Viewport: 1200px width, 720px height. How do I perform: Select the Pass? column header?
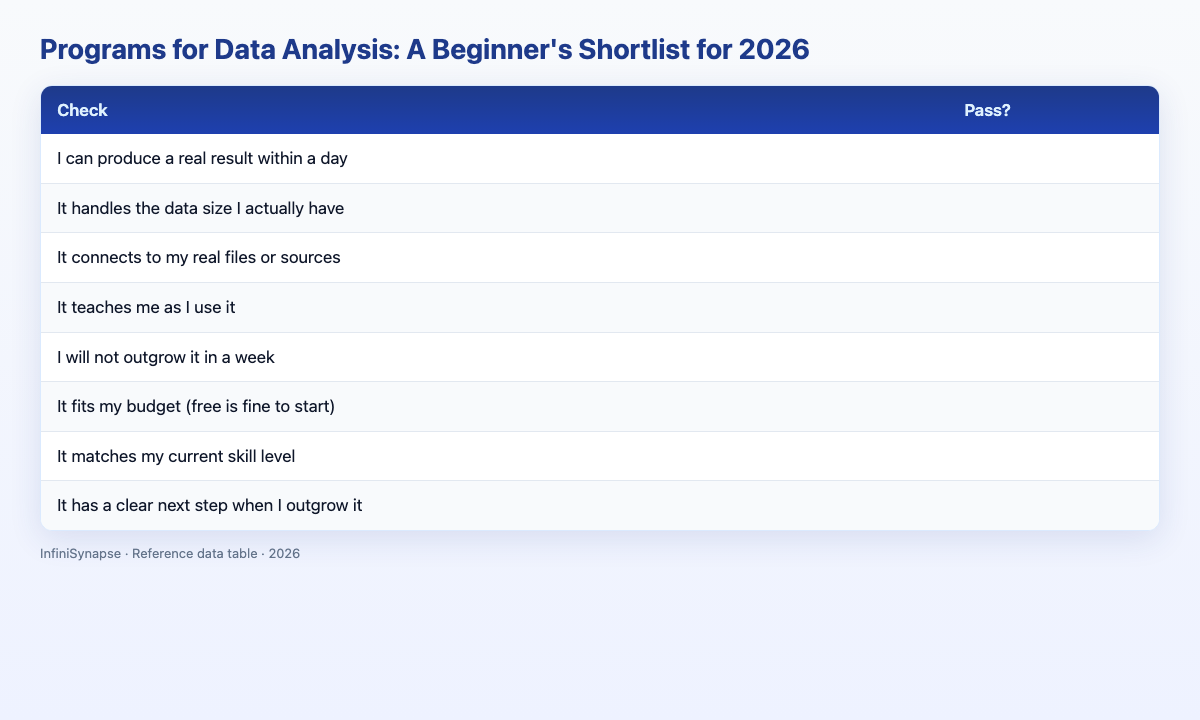click(987, 110)
